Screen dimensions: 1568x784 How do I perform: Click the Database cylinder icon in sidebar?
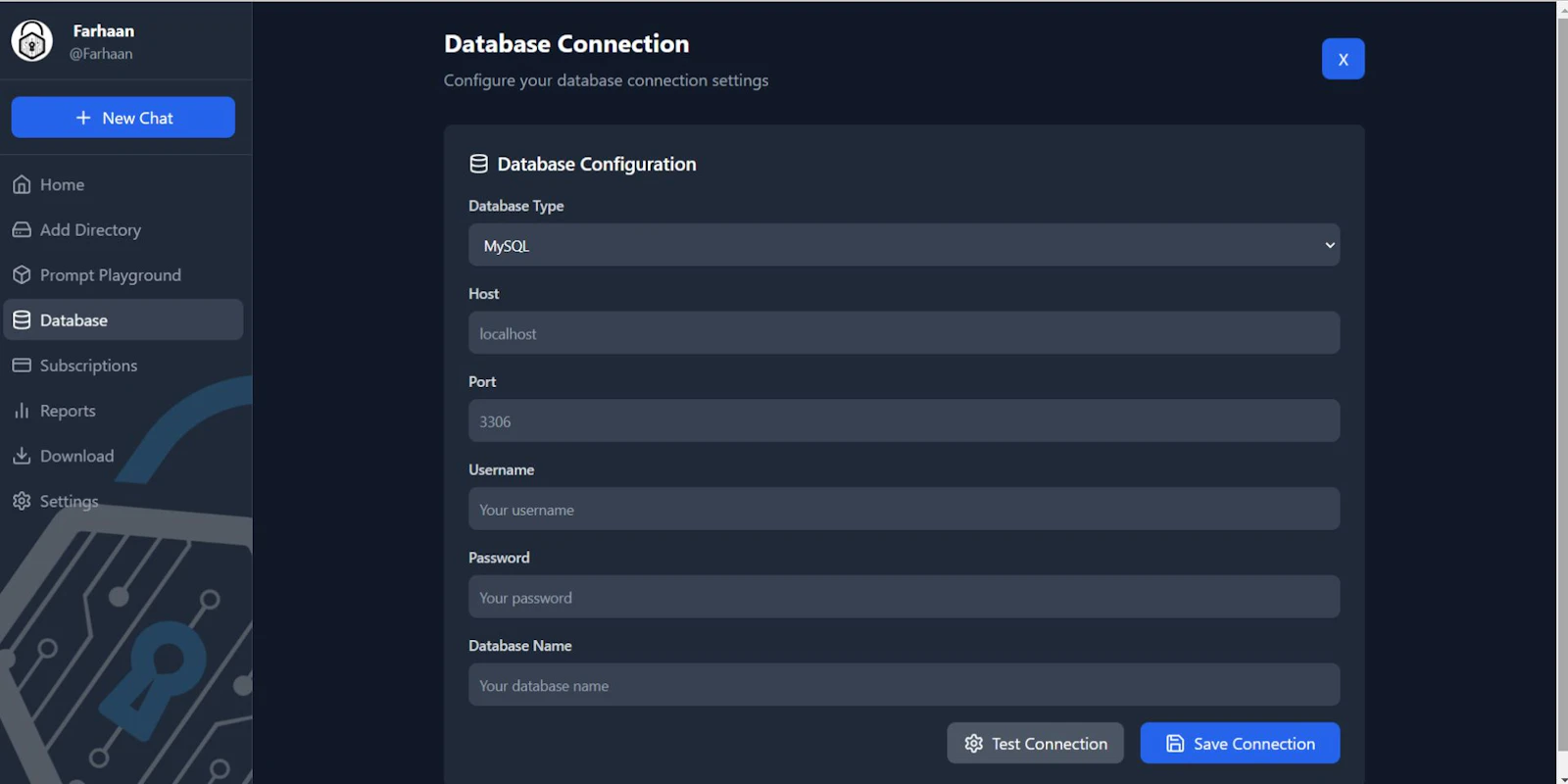(22, 319)
